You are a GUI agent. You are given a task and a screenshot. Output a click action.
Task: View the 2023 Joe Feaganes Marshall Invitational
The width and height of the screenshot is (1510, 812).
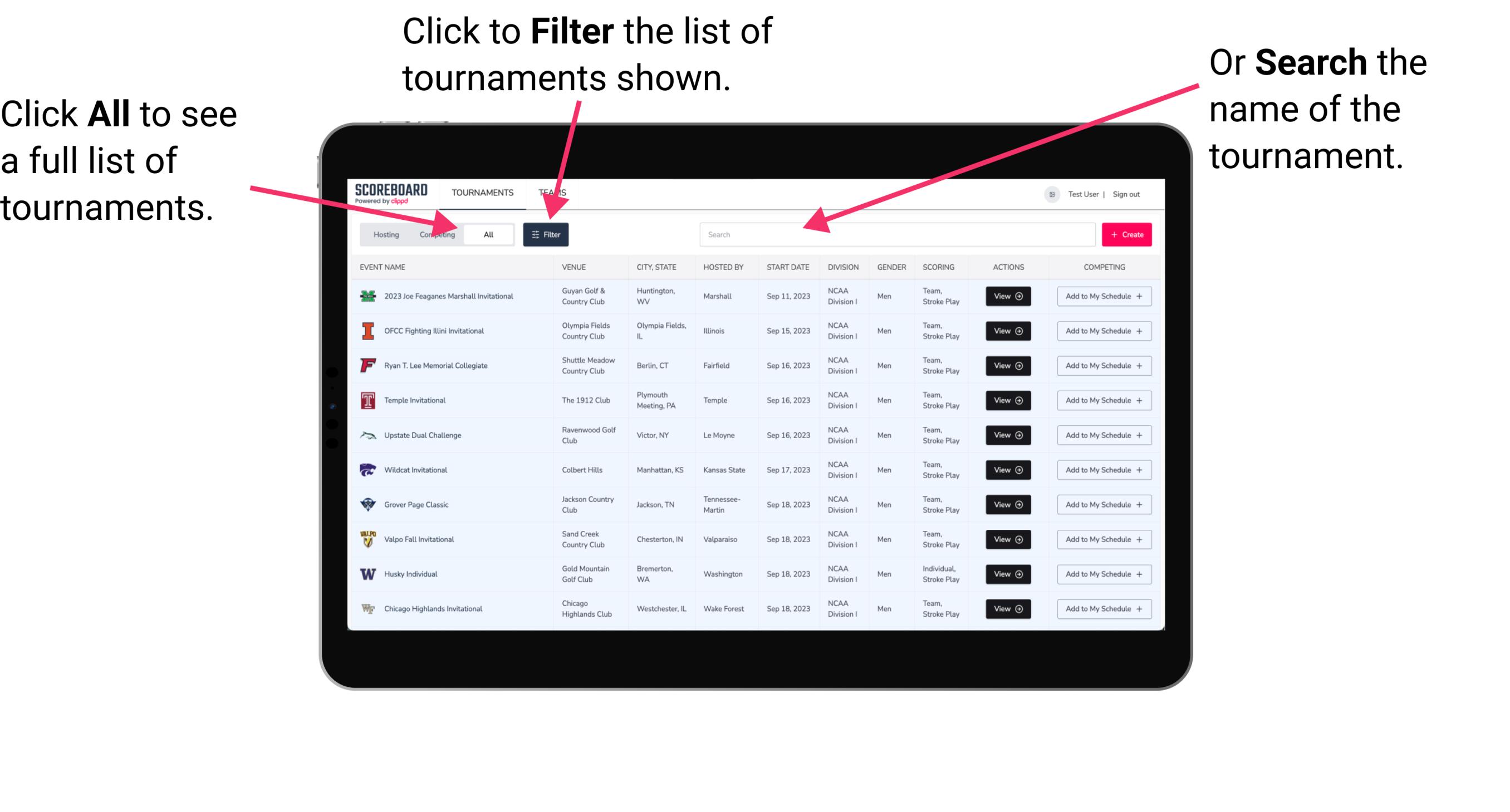point(1007,297)
